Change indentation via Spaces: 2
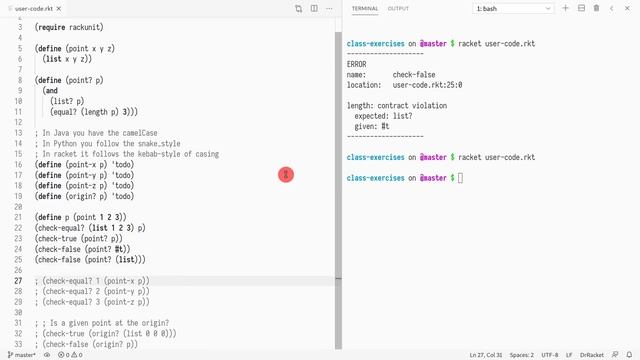The image size is (640, 360). coord(521,355)
